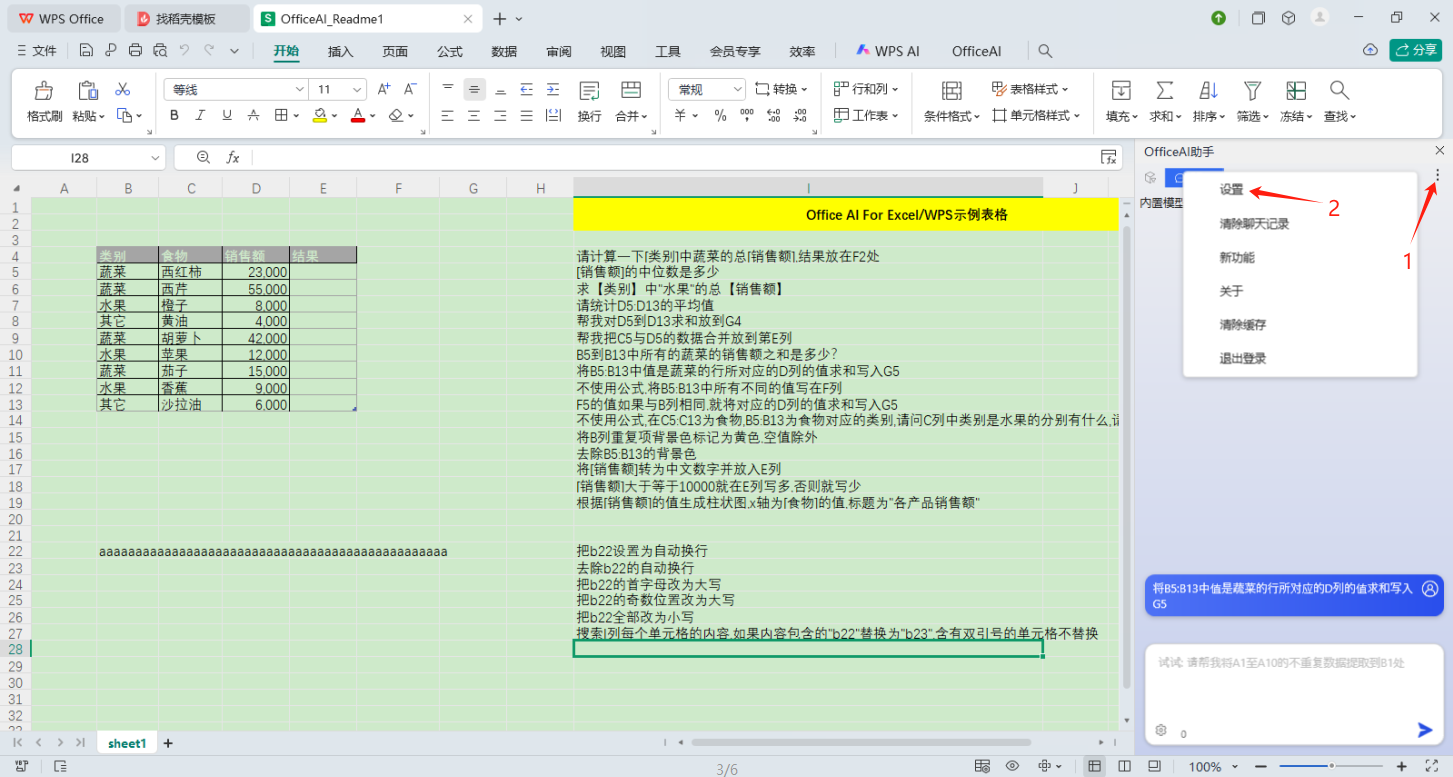
Task: Toggle underline formatting
Action: tap(227, 116)
